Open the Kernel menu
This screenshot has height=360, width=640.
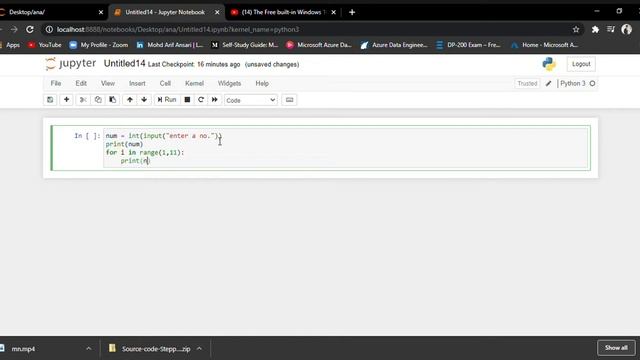194,83
